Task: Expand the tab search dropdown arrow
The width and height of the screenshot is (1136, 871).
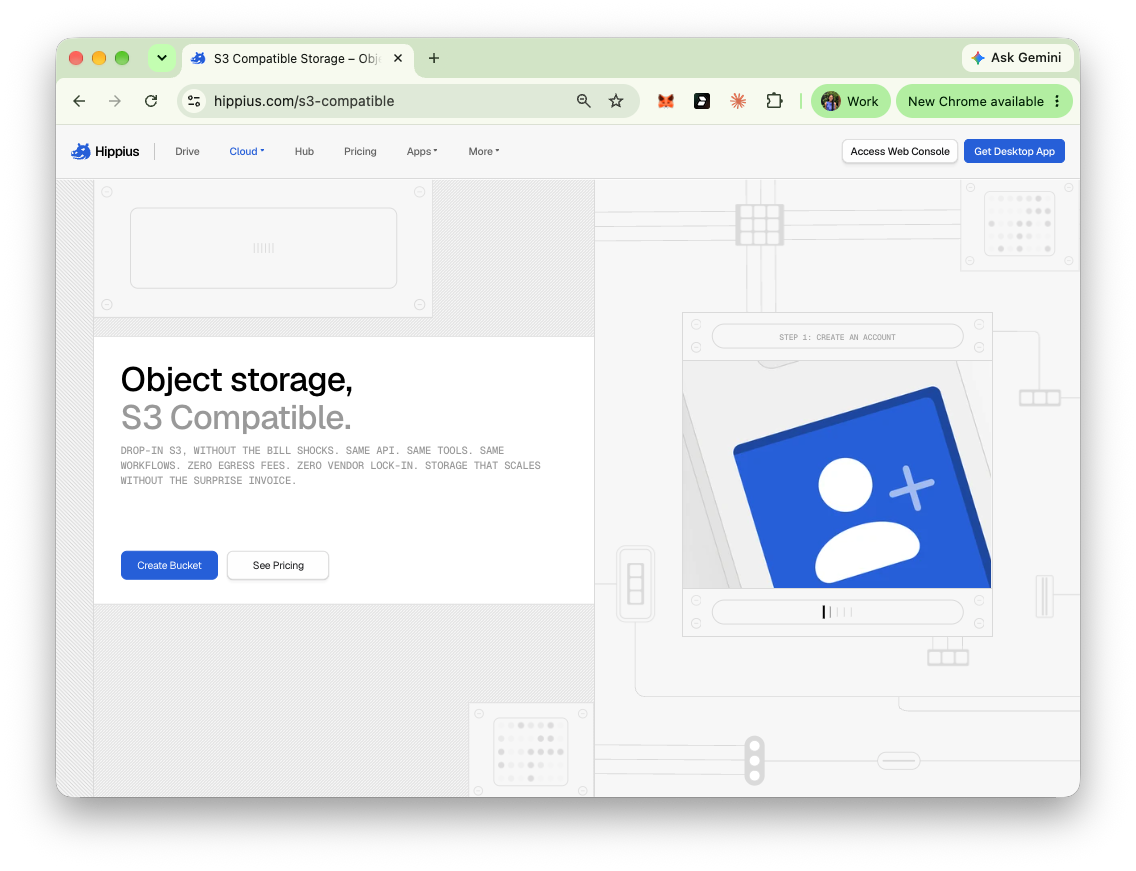Action: [162, 59]
